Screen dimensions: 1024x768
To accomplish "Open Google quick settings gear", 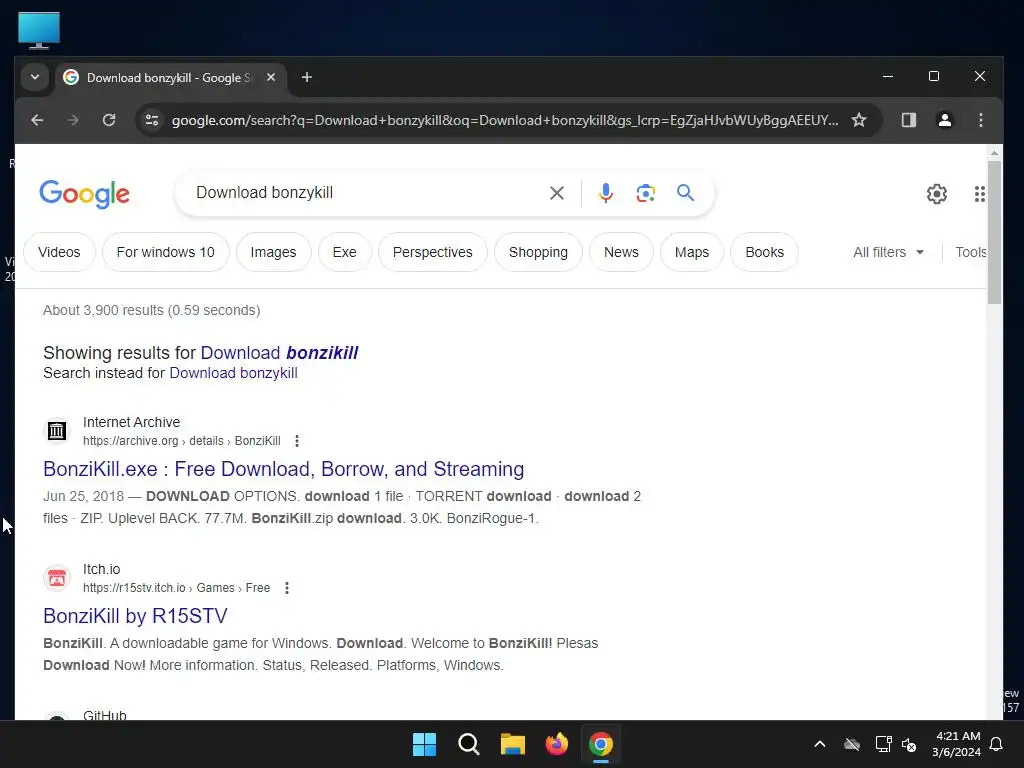I will (x=936, y=194).
